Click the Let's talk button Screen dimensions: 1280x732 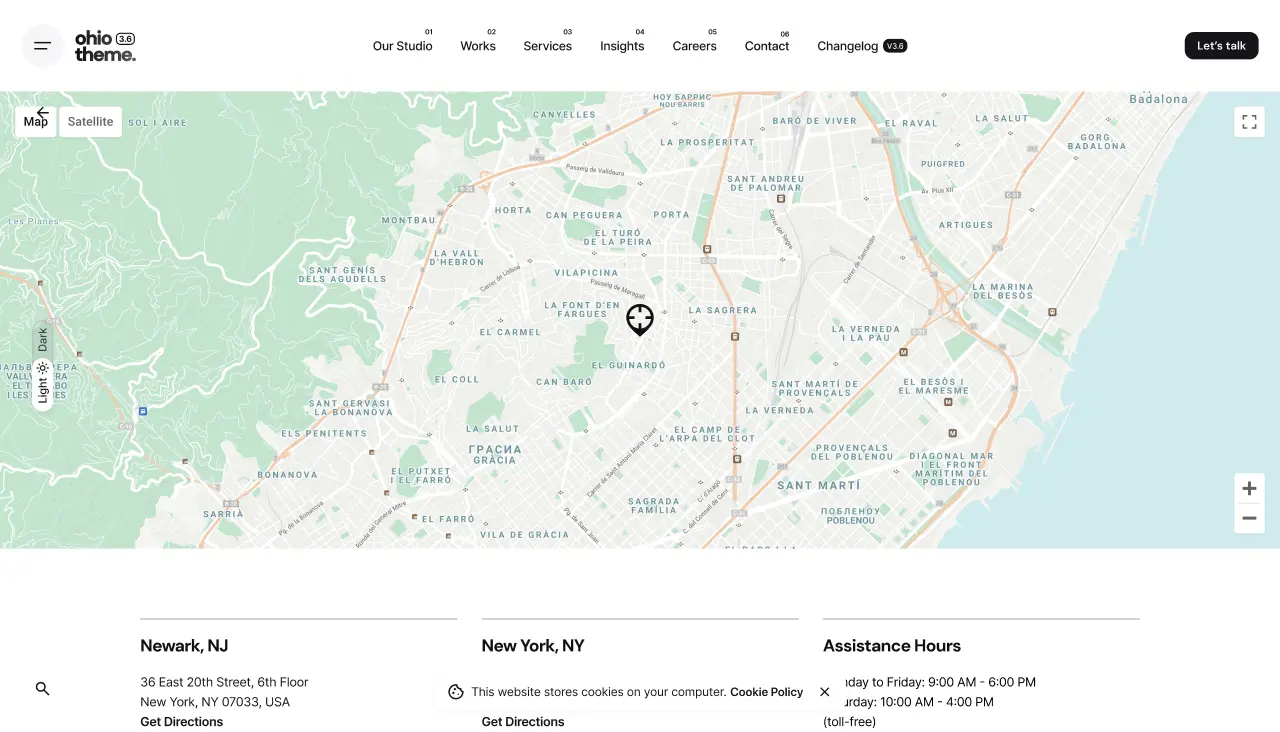pyautogui.click(x=1221, y=46)
